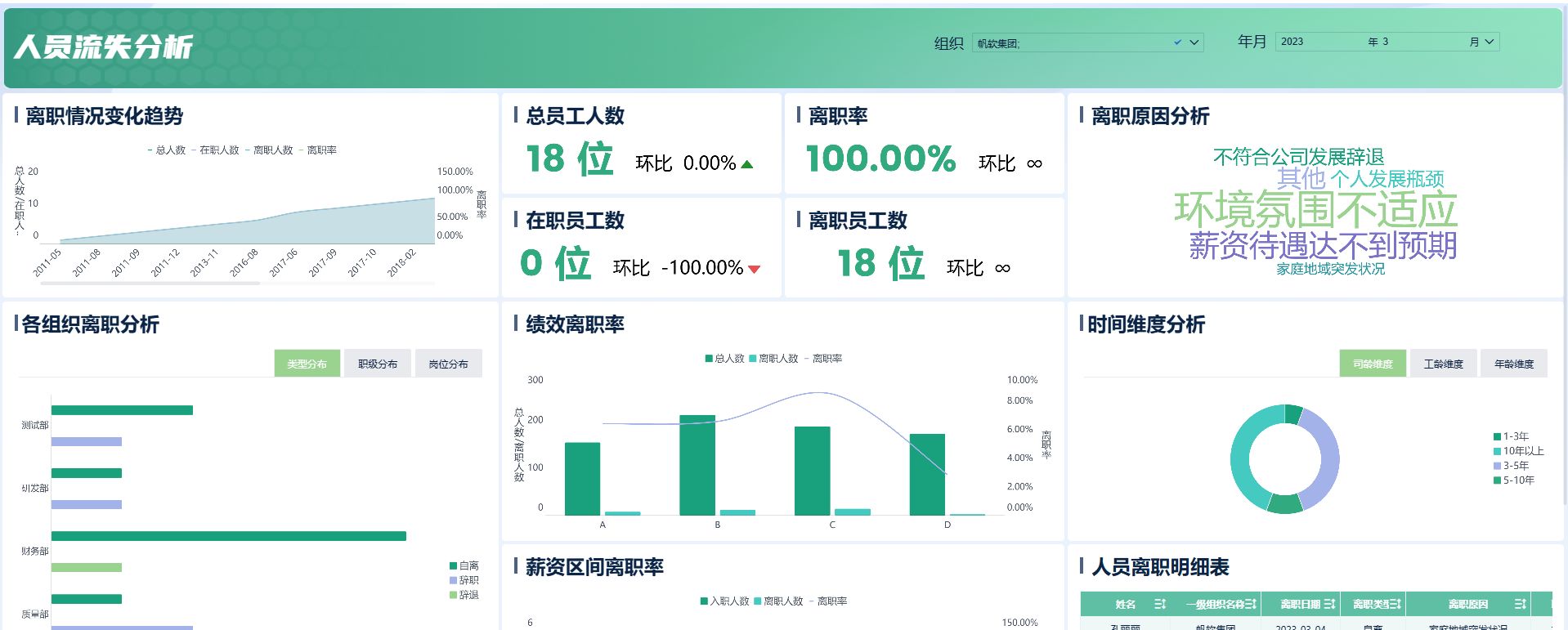Click the 总员工人数 value 18 位
This screenshot has width=1568, height=630.
coord(570,159)
